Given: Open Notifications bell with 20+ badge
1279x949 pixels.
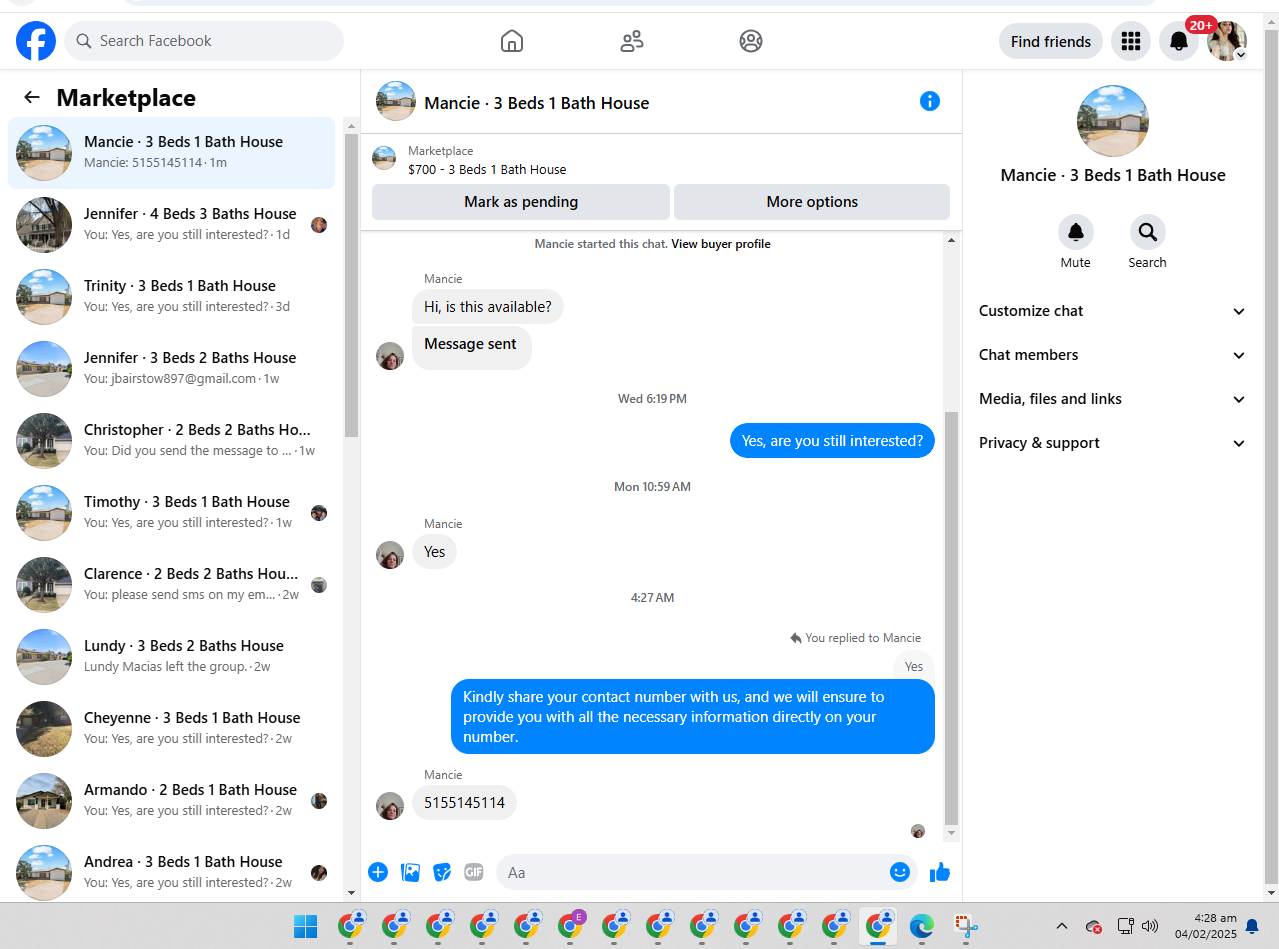Looking at the screenshot, I should pyautogui.click(x=1180, y=41).
